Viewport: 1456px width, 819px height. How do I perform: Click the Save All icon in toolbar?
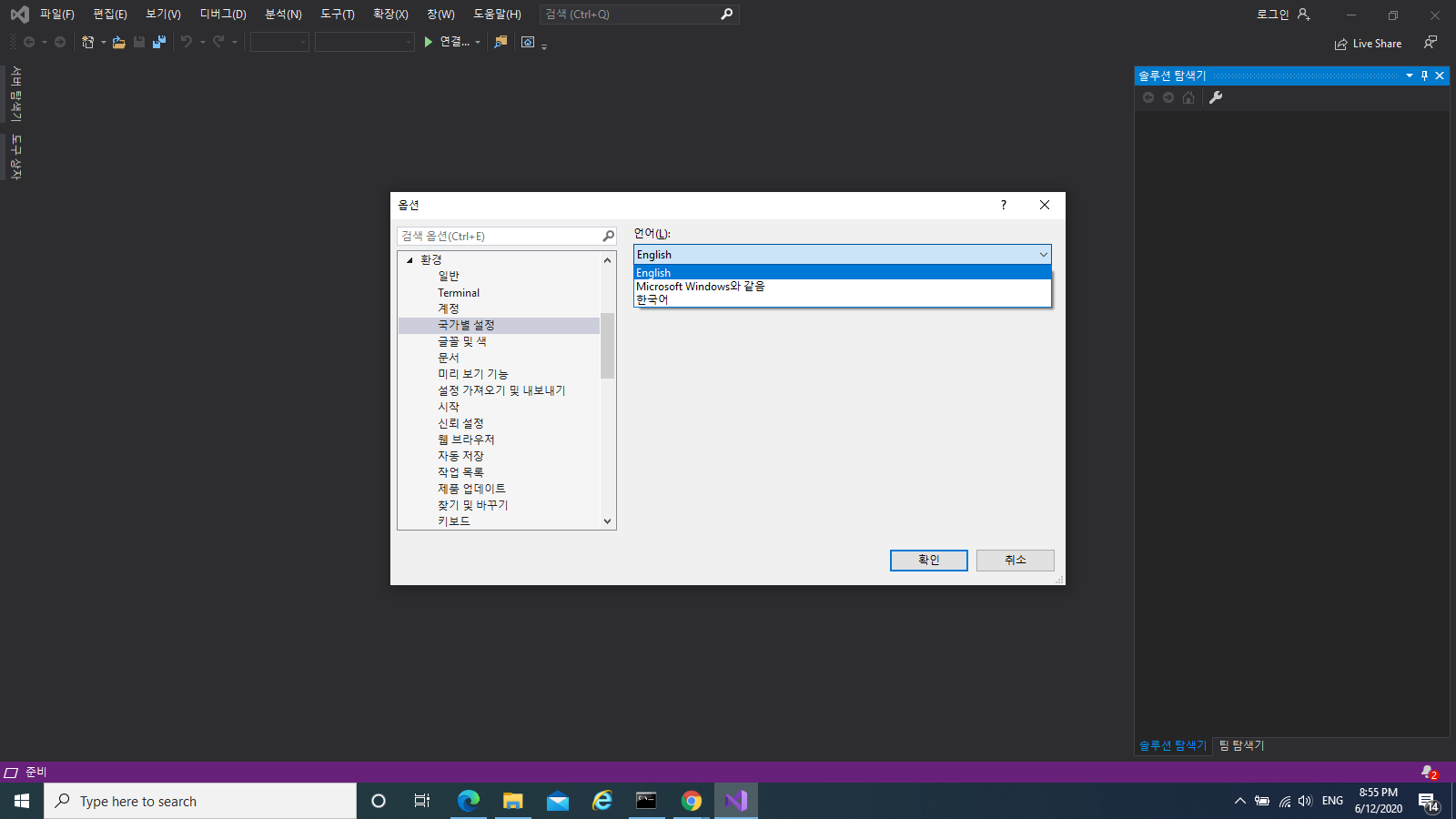pyautogui.click(x=159, y=42)
